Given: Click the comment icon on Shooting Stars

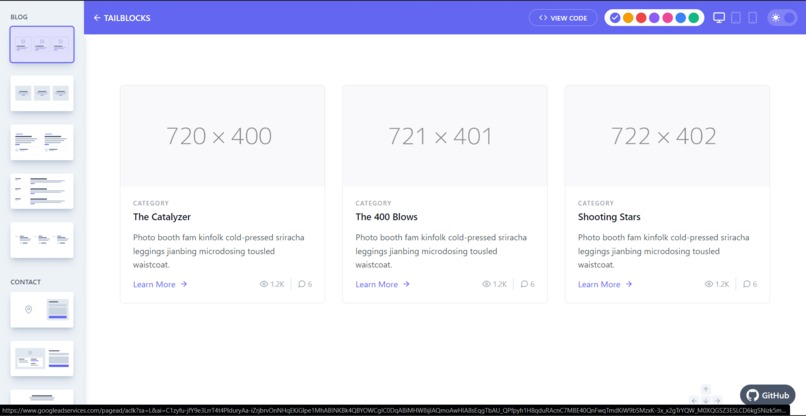Looking at the screenshot, I should coord(747,284).
